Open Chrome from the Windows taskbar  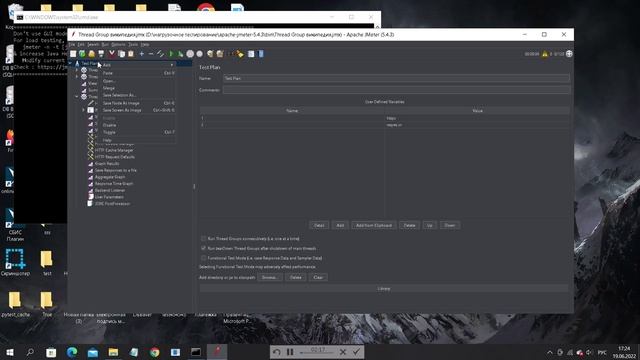[x=154, y=352]
